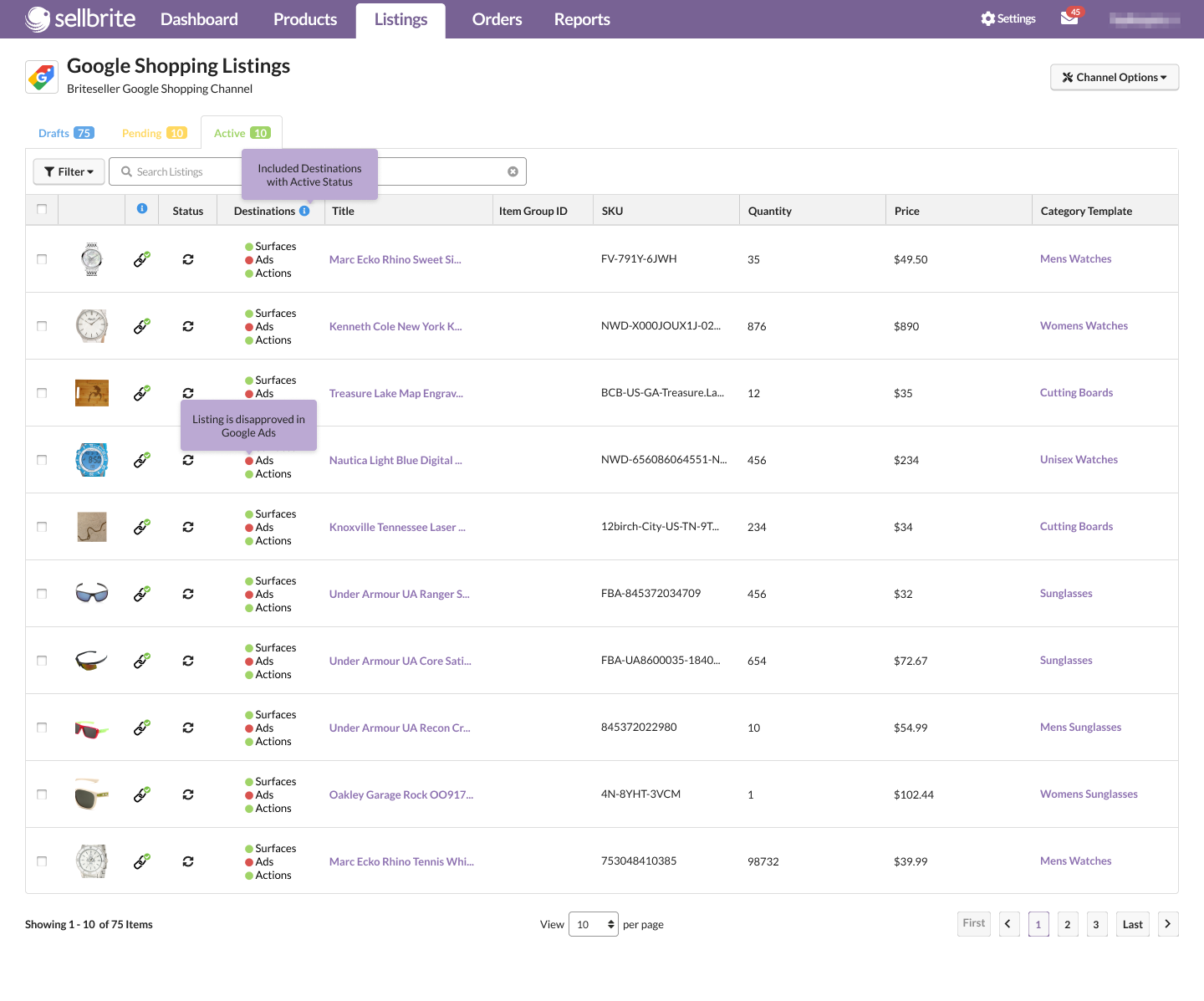The image size is (1204, 1001).
Task: Click link icon for Kenneth Cole row
Action: click(x=142, y=326)
